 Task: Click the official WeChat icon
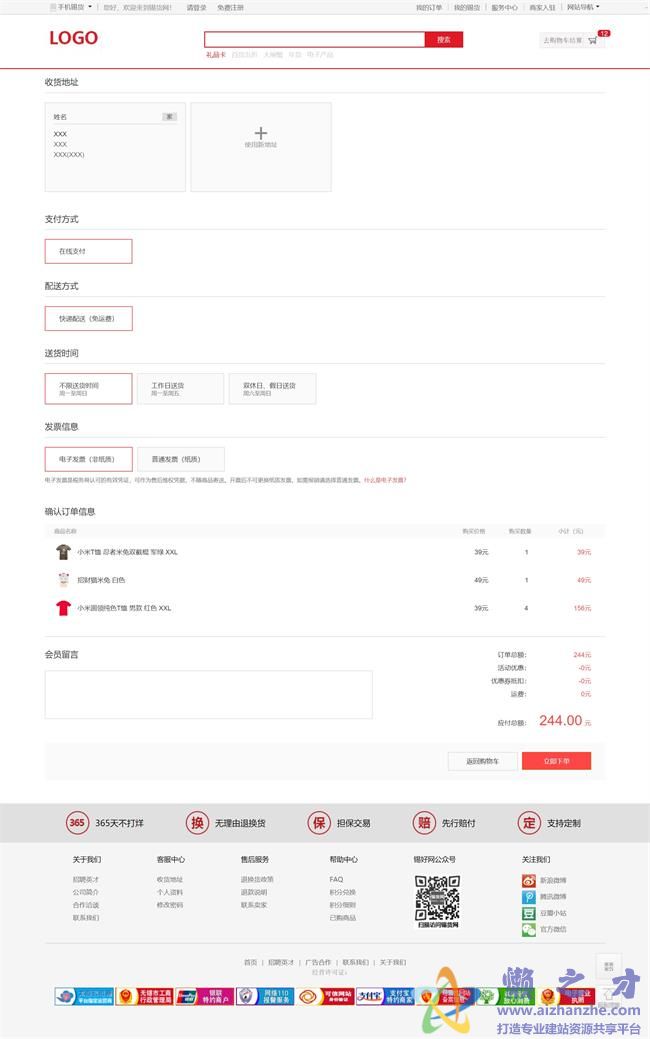click(529, 929)
